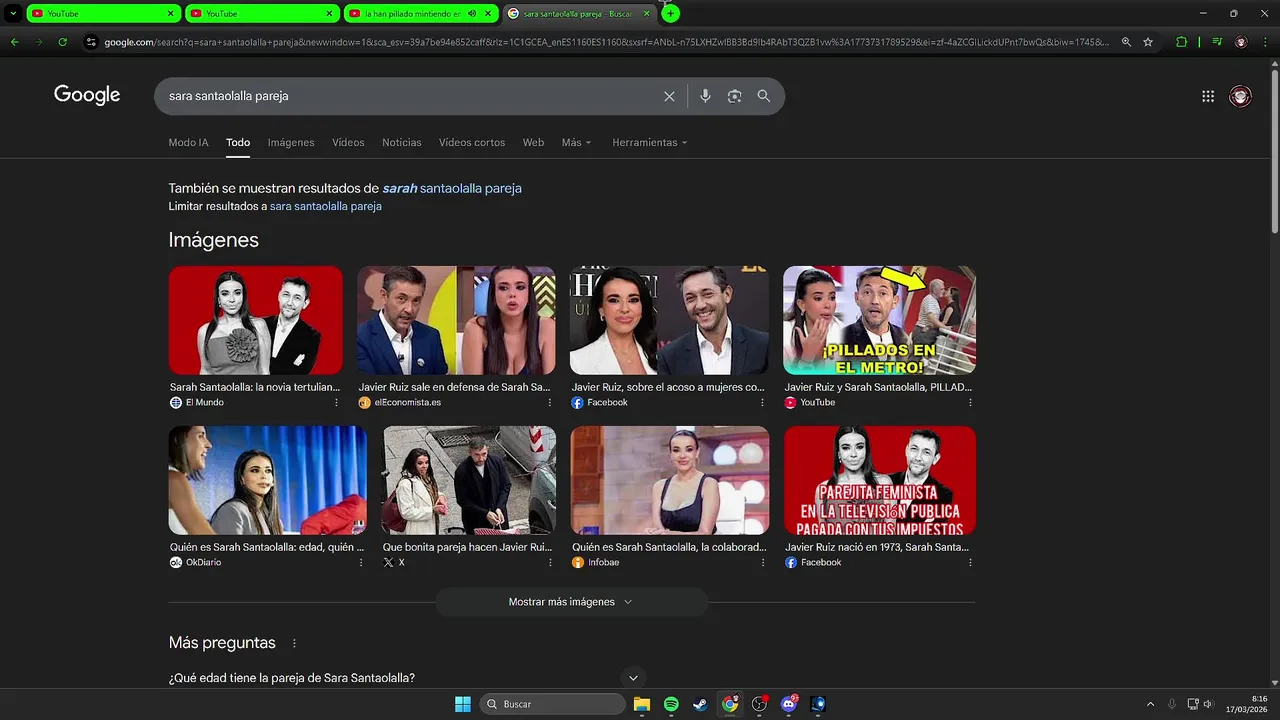This screenshot has height=720, width=1280.
Task: Select the Noticias tab
Action: pos(402,142)
